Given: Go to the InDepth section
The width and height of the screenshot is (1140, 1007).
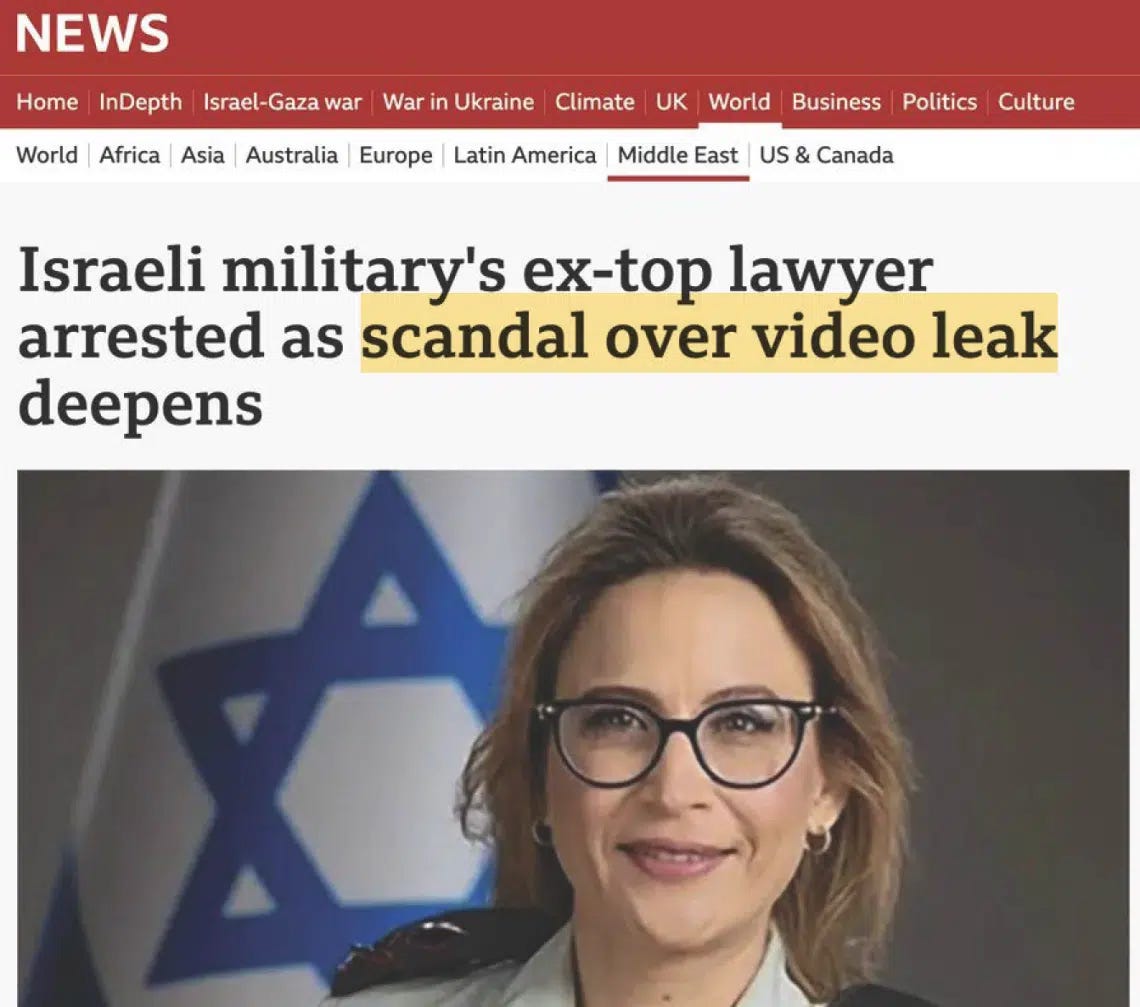Looking at the screenshot, I should pos(140,102).
